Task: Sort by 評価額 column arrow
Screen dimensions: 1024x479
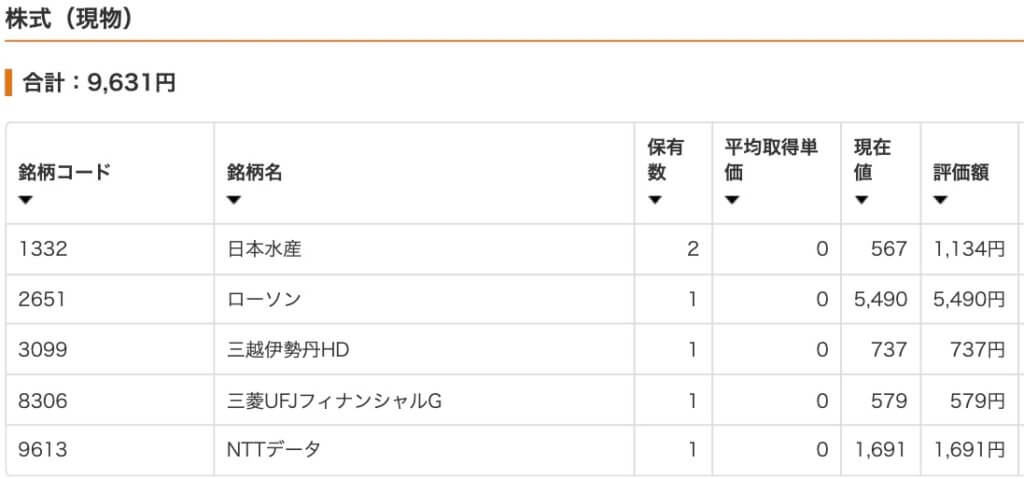Action: 940,201
